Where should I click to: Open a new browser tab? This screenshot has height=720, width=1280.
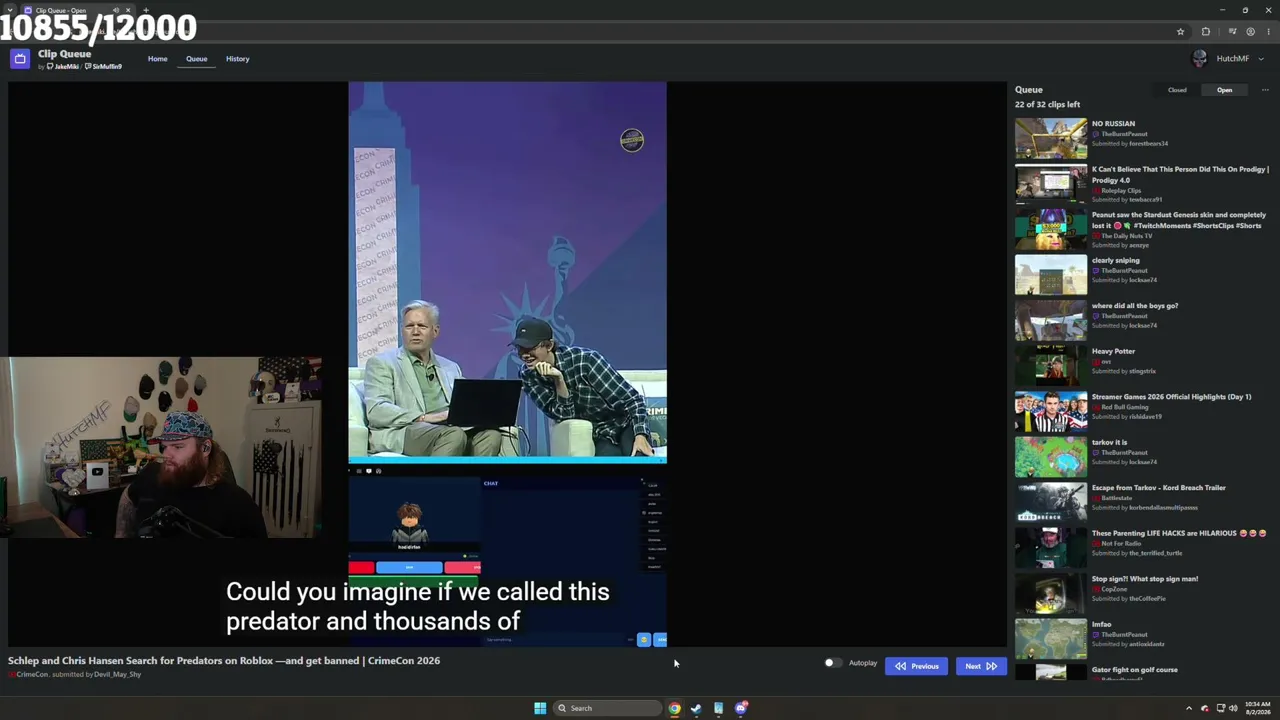[x=146, y=10]
